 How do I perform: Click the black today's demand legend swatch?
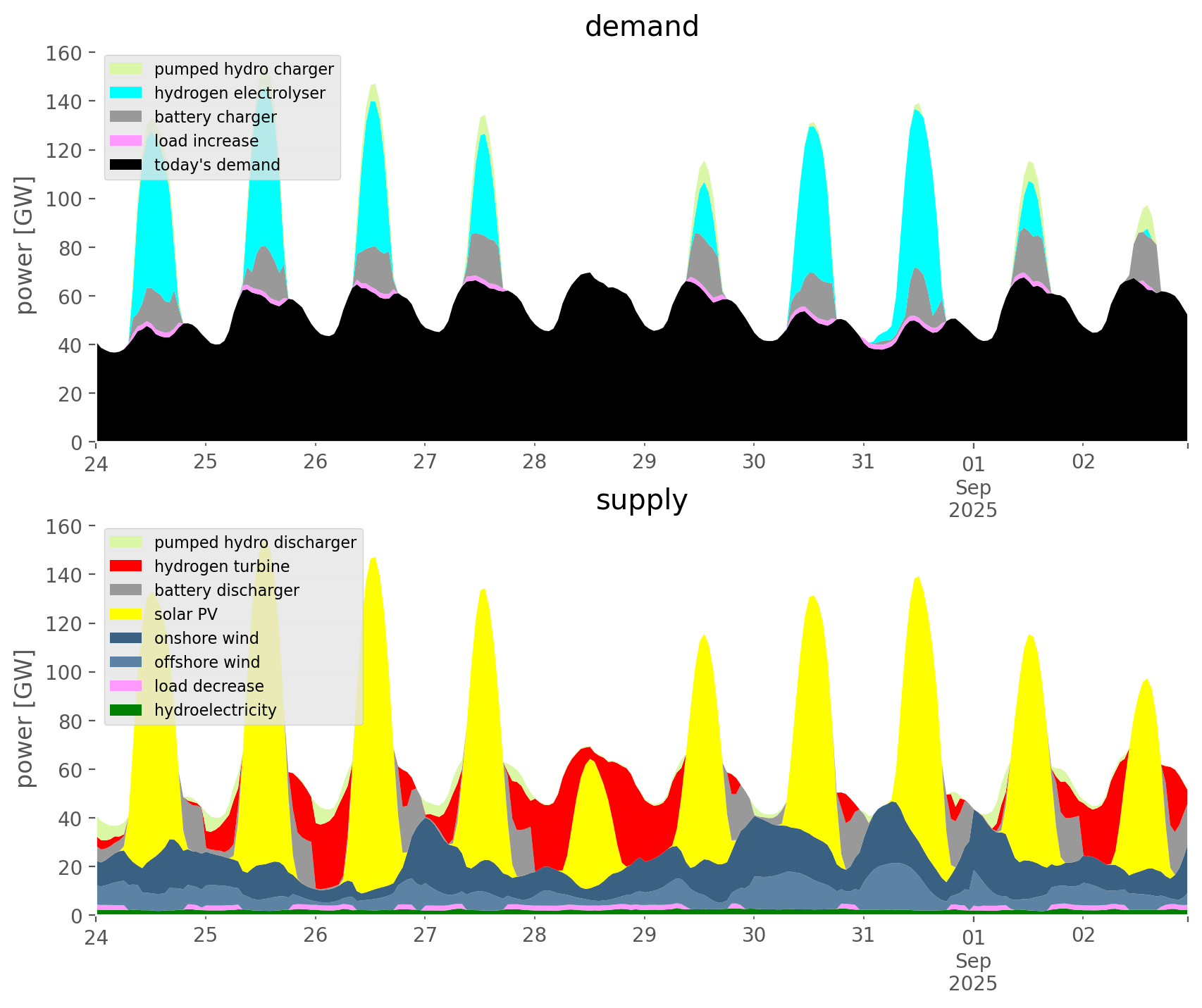[126, 165]
